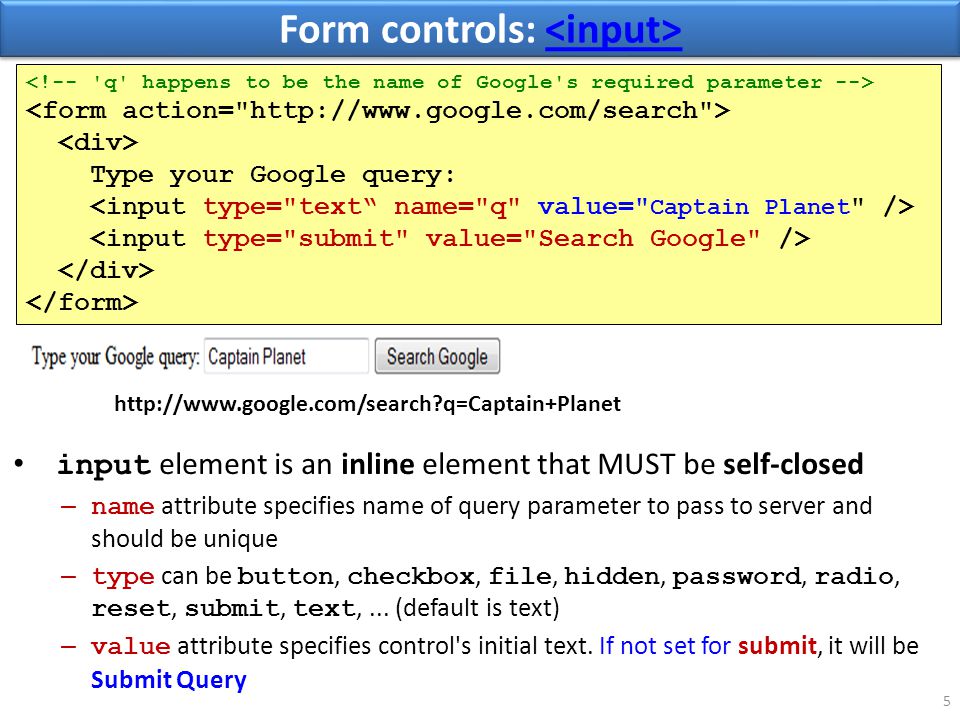Image resolution: width=960 pixels, height=720 pixels.
Task: Focus the Captain Planet text field
Action: pos(286,356)
